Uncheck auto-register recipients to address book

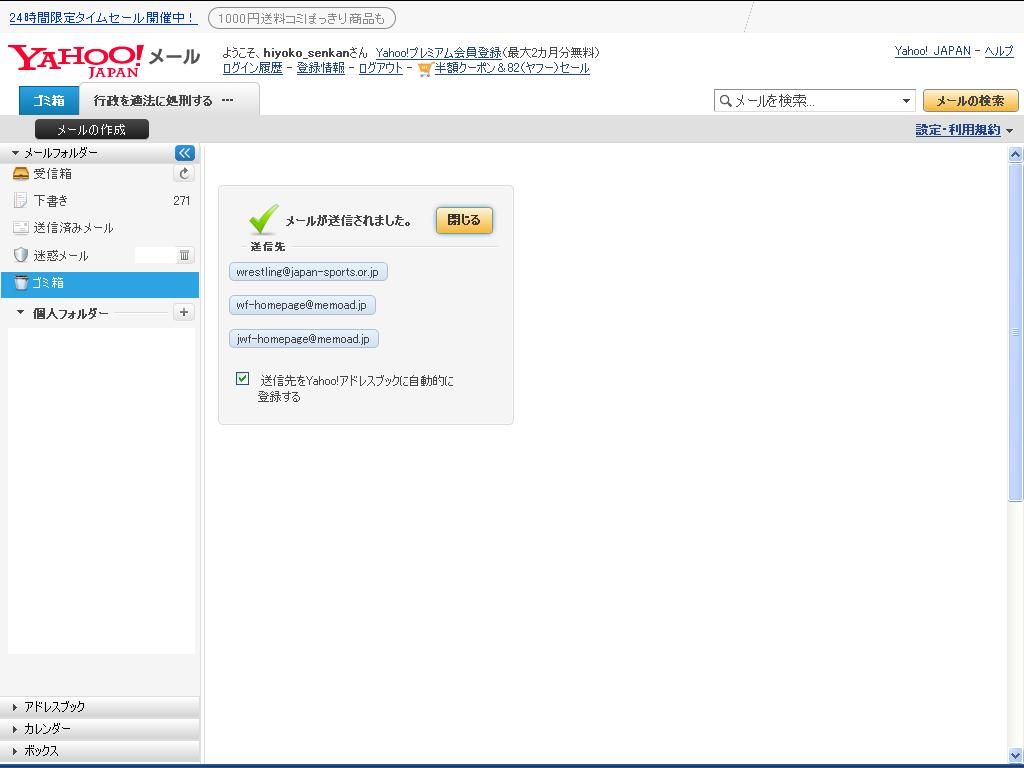coord(242,379)
